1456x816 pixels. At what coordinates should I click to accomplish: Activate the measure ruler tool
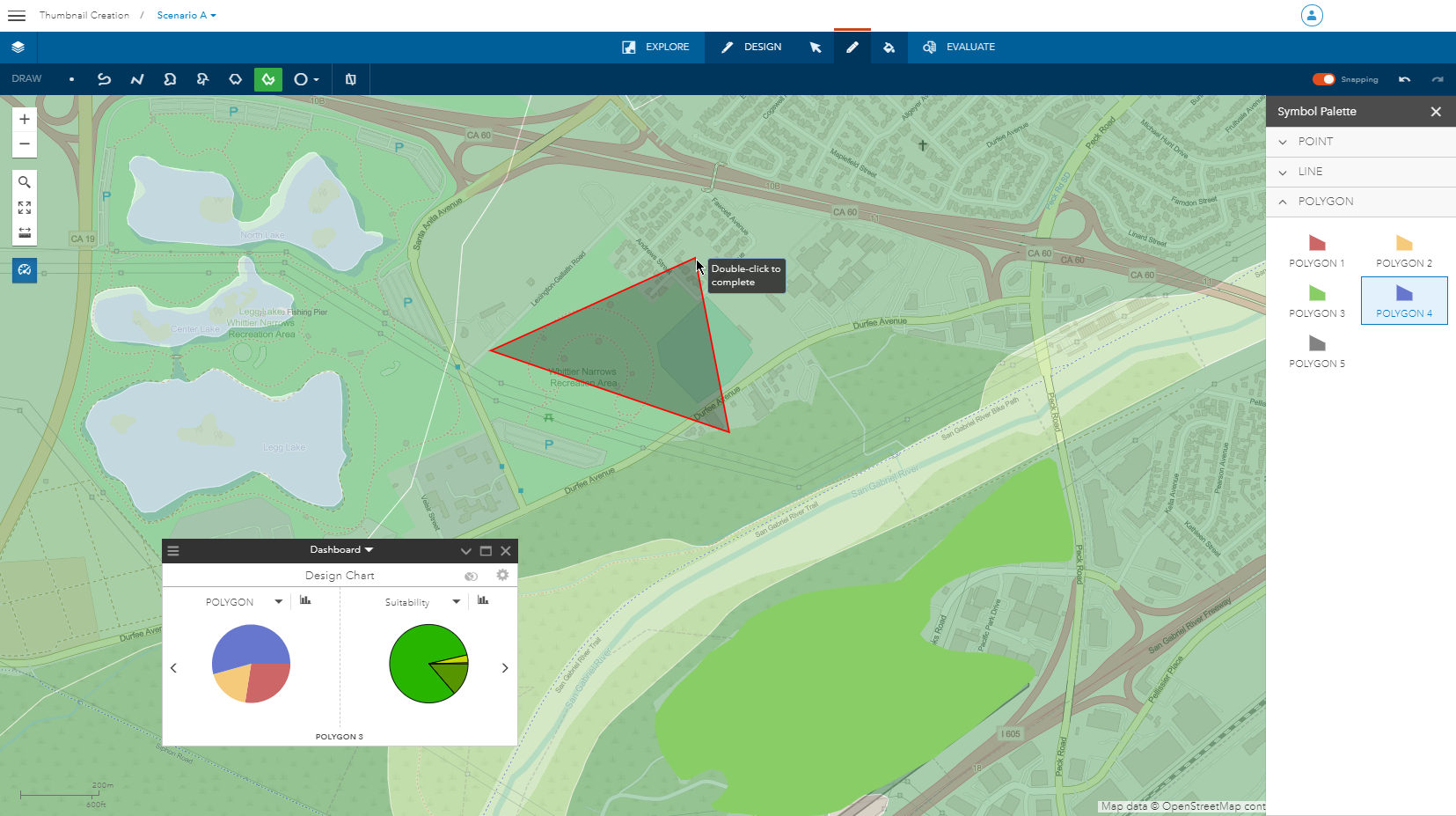point(25,232)
